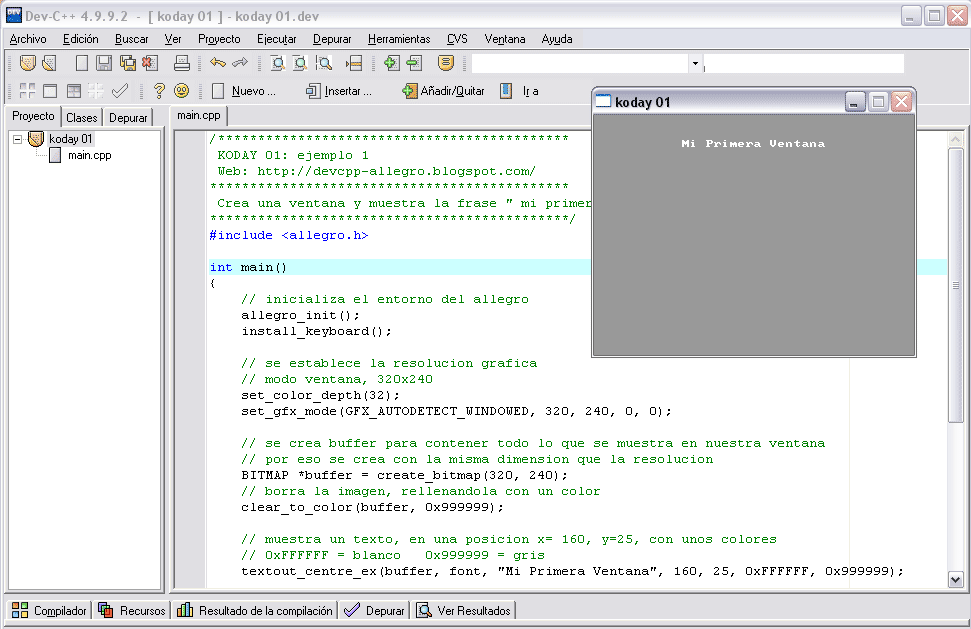Click 'set_color_depth(32);' in the editor
This screenshot has width=971, height=629.
320,395
